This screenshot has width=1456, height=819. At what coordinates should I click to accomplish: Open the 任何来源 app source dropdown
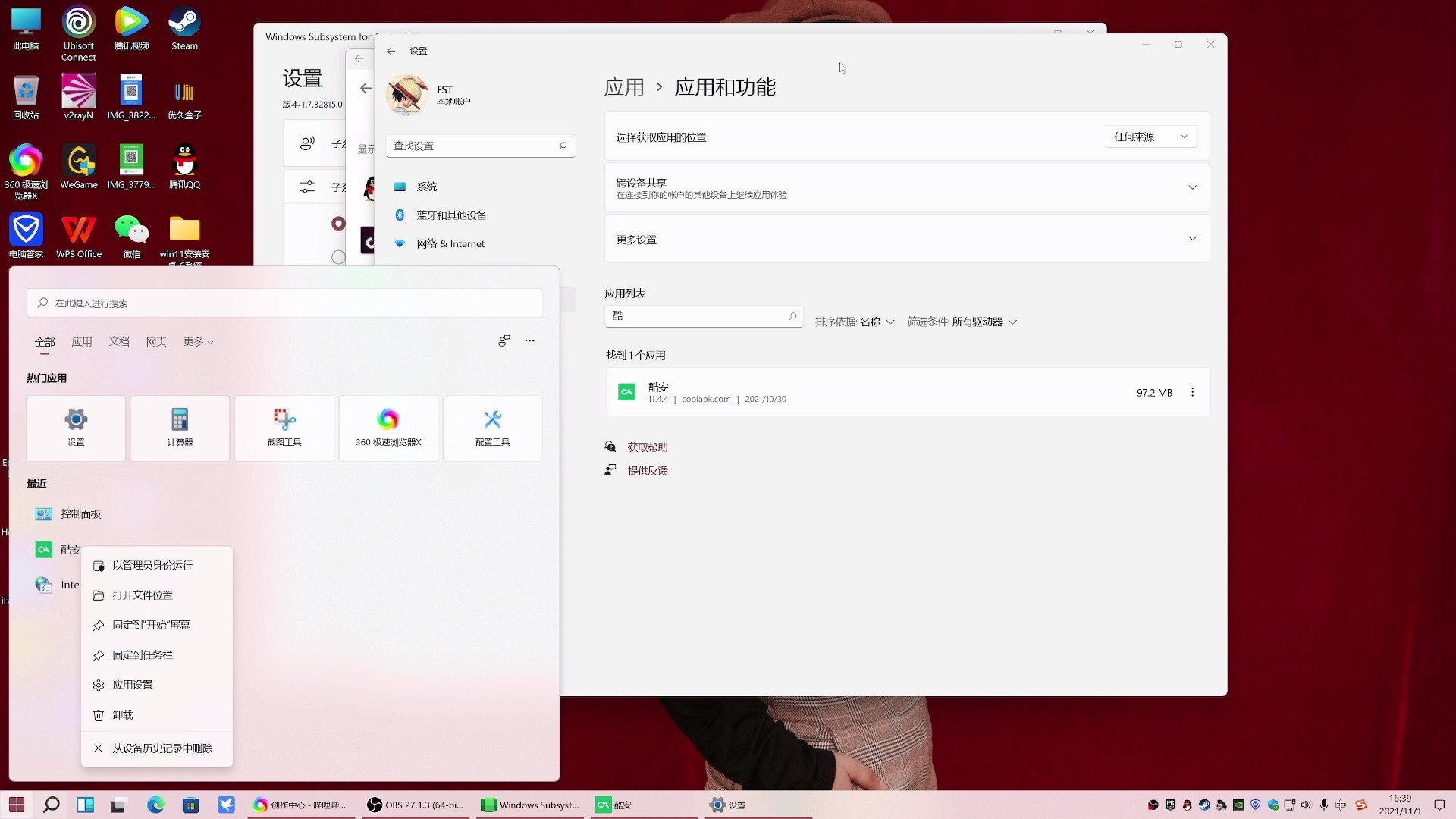tap(1150, 136)
